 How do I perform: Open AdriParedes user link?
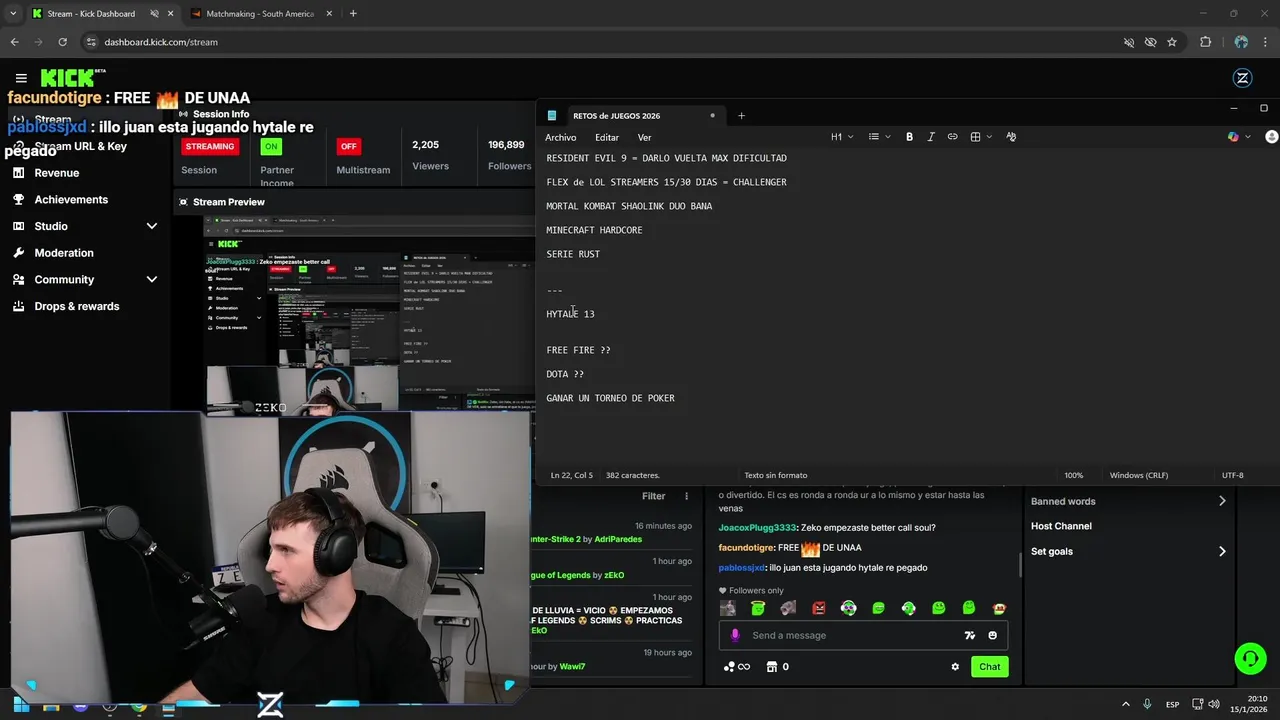pos(618,539)
